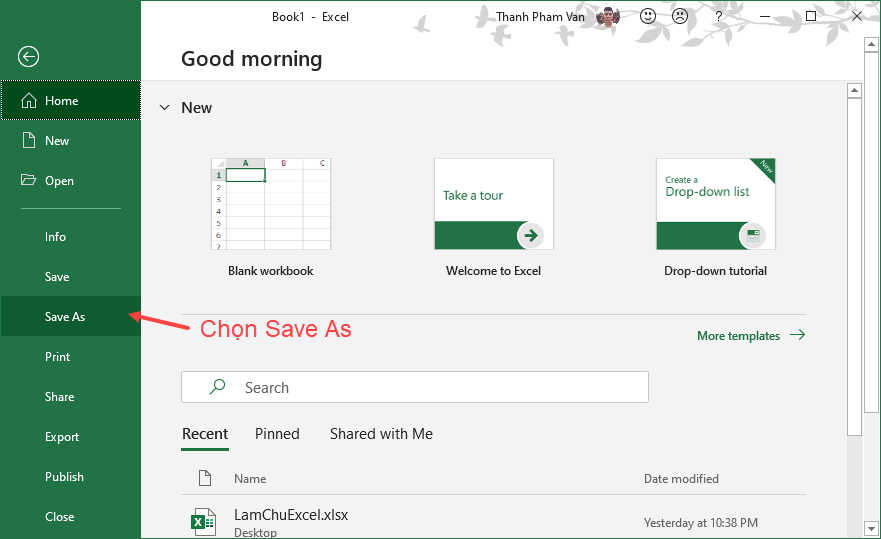The height and width of the screenshot is (539, 881).
Task: Click the back arrow to return to workbook
Action: tap(29, 57)
